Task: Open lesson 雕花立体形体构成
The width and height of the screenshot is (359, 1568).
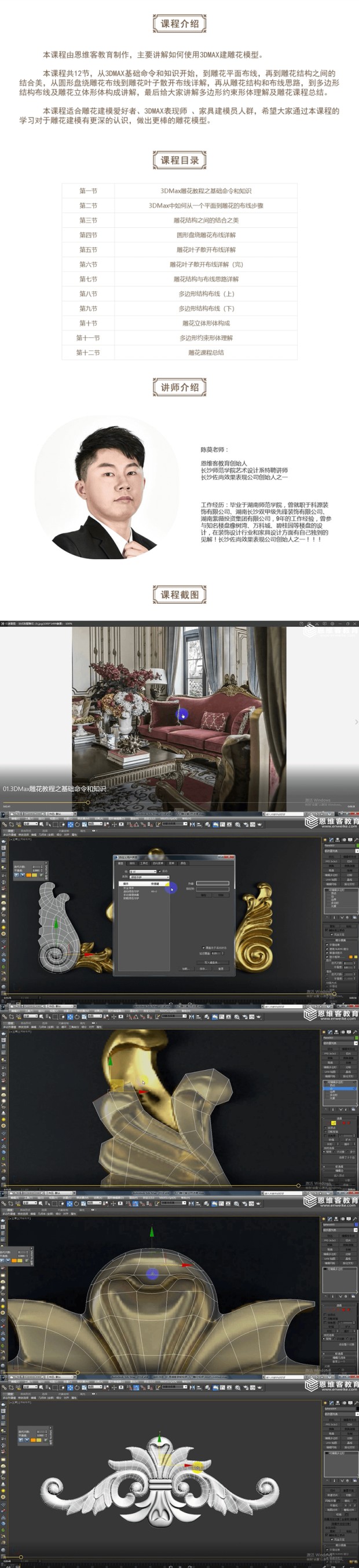Action: click(x=206, y=323)
